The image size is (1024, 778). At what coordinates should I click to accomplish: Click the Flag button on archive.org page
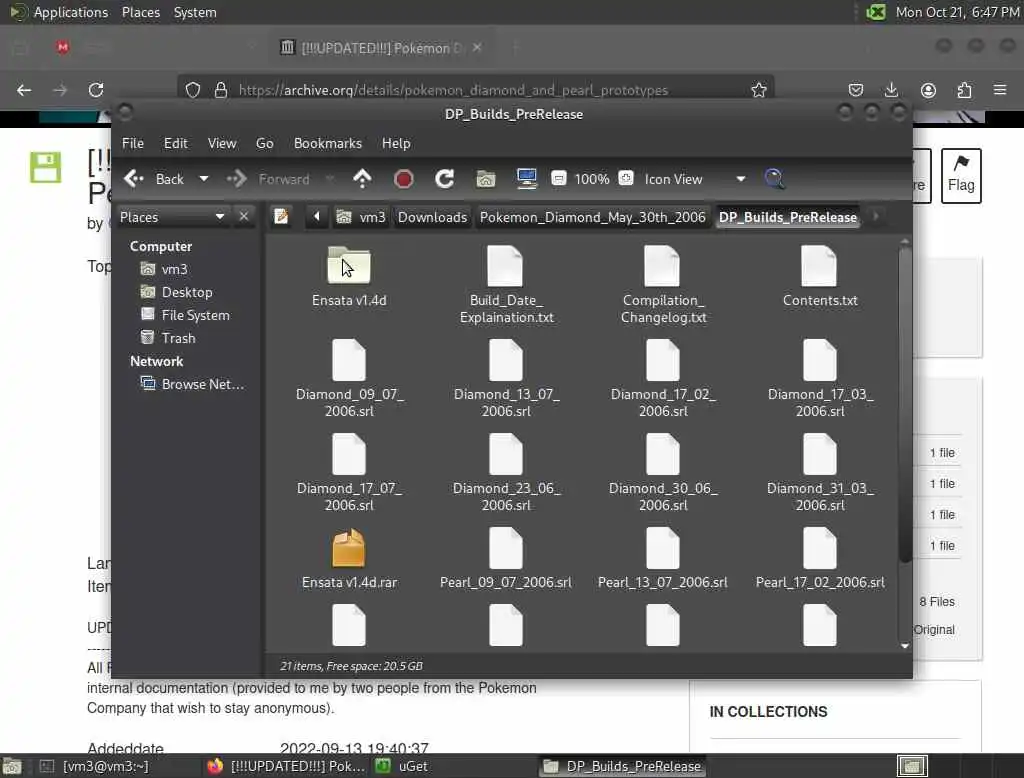(961, 175)
